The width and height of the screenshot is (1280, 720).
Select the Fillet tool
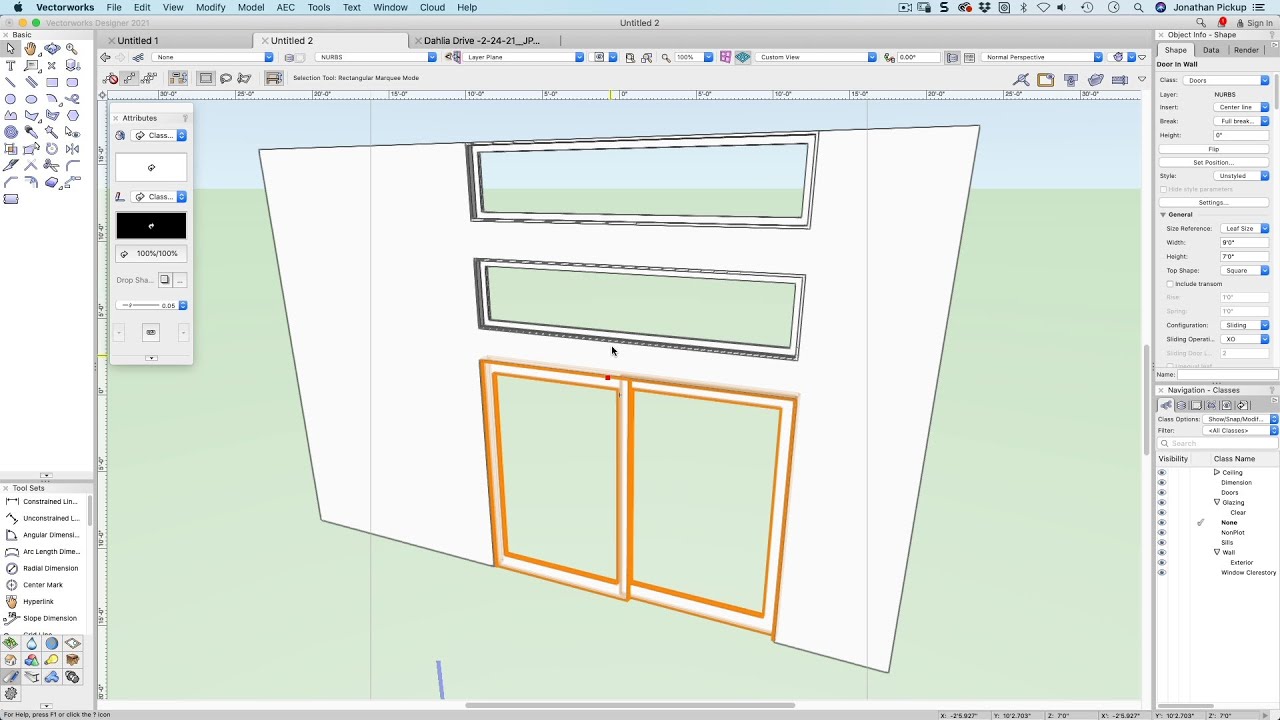[72, 165]
